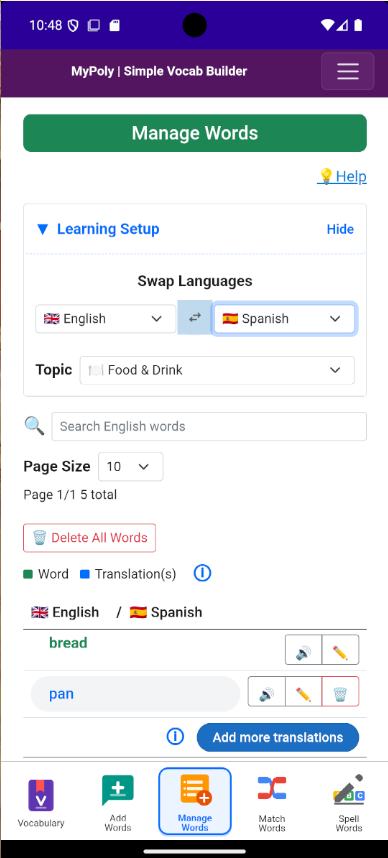388x858 pixels.
Task: Edit the word bread with pencil icon
Action: 340,650
